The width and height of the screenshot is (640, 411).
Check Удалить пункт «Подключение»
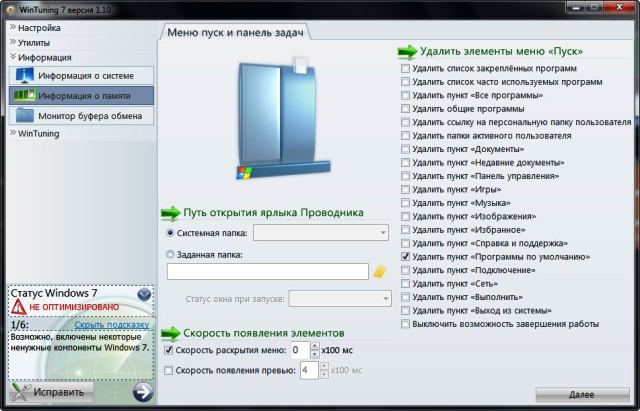(x=405, y=270)
